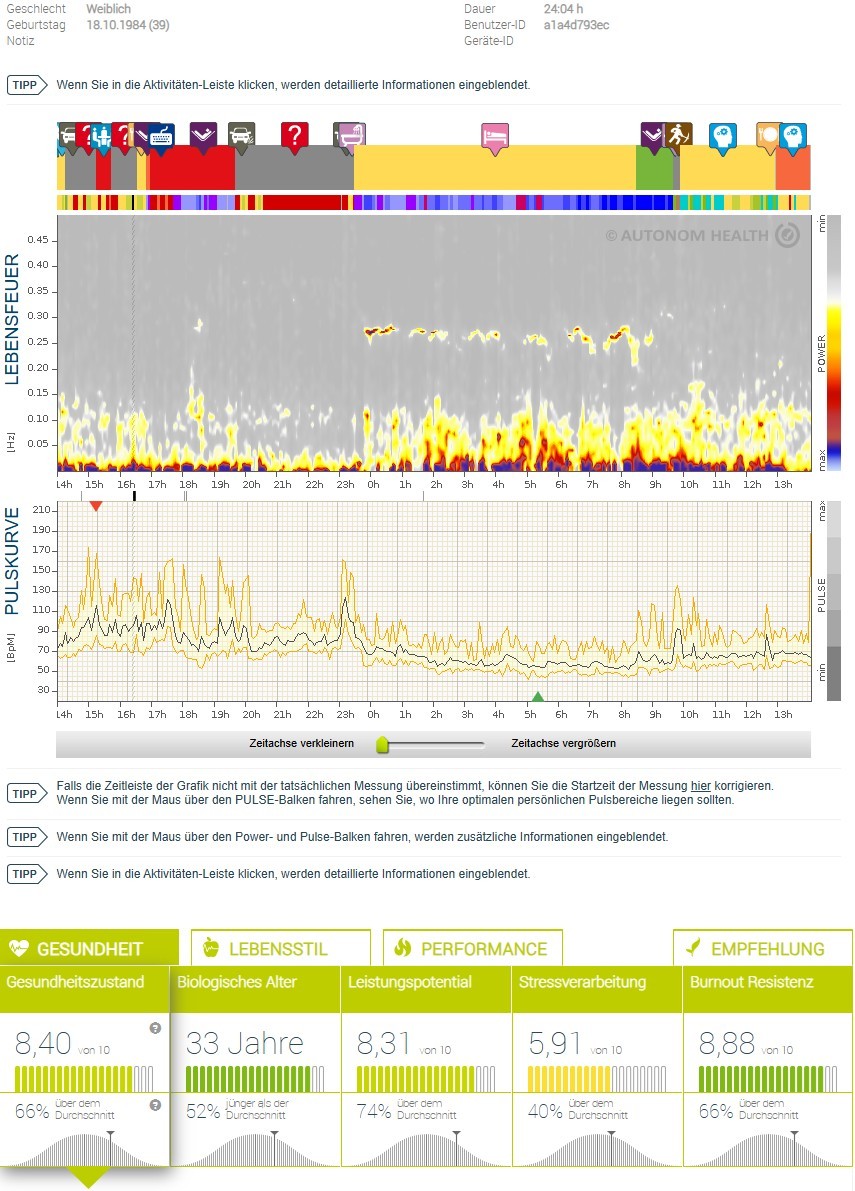The image size is (855, 1191).
Task: Click the green Zeitachse slider handle
Action: tap(382, 744)
